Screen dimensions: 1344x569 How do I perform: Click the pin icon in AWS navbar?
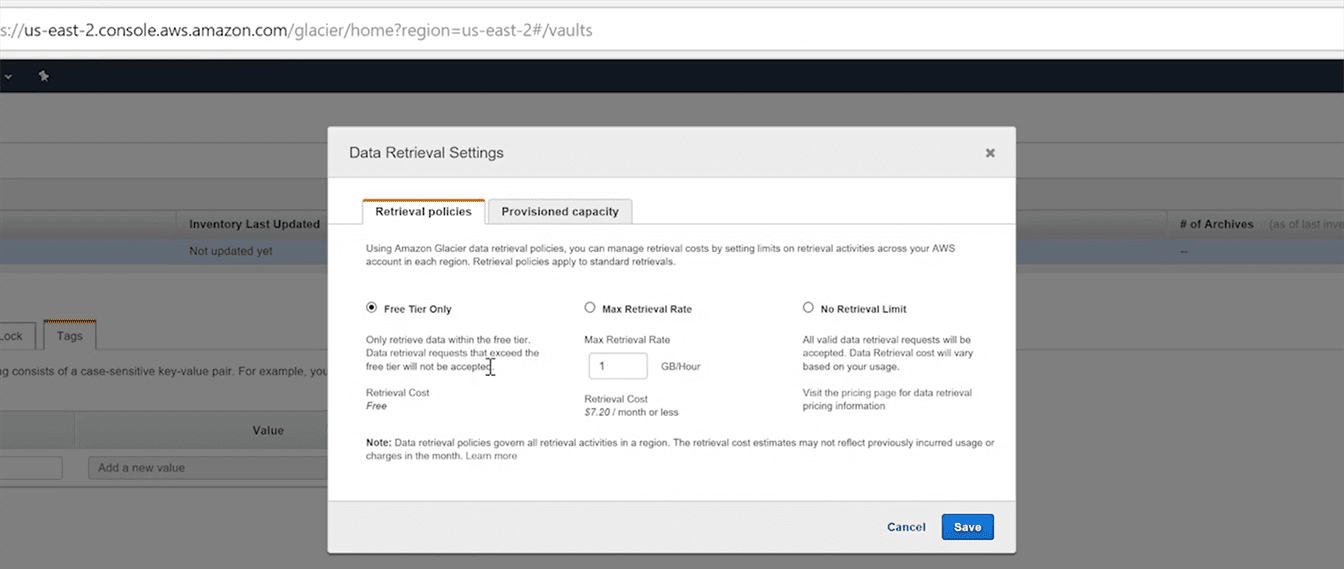(x=44, y=76)
